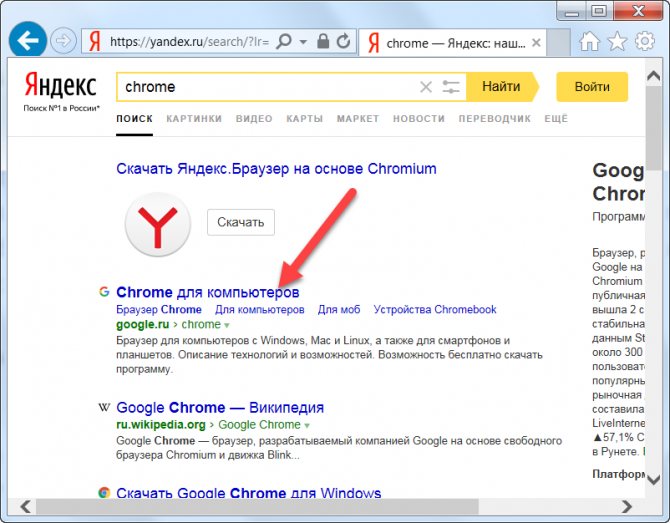670x523 pixels.
Task: Click the vertical scrollbar thumb
Action: tap(654, 128)
